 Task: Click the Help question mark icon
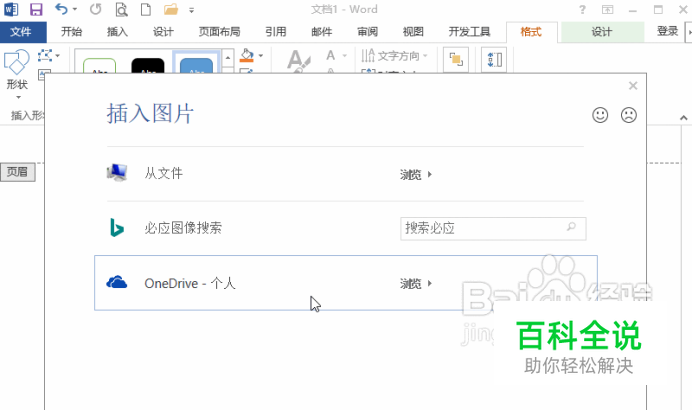(x=583, y=10)
